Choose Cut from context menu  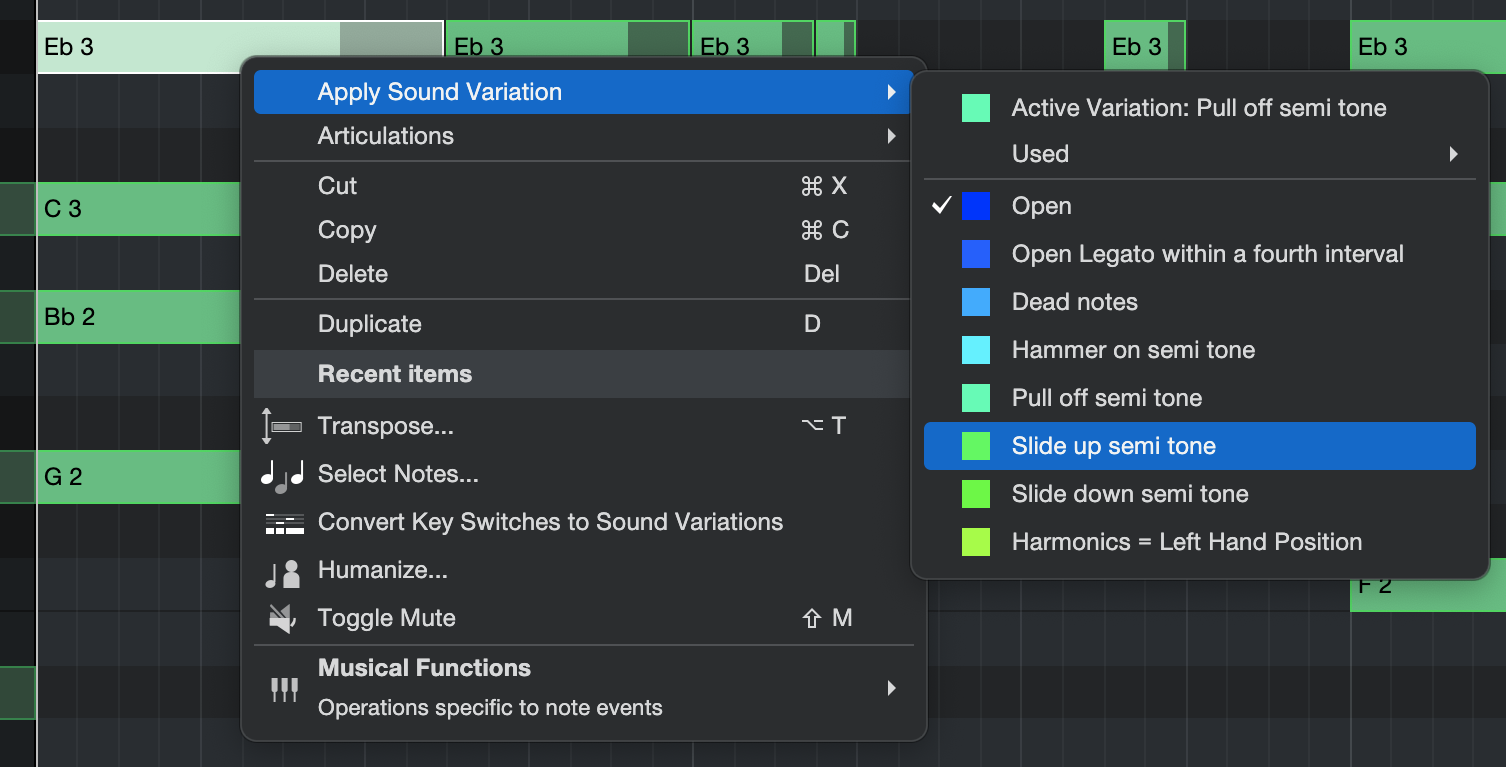coord(584,186)
